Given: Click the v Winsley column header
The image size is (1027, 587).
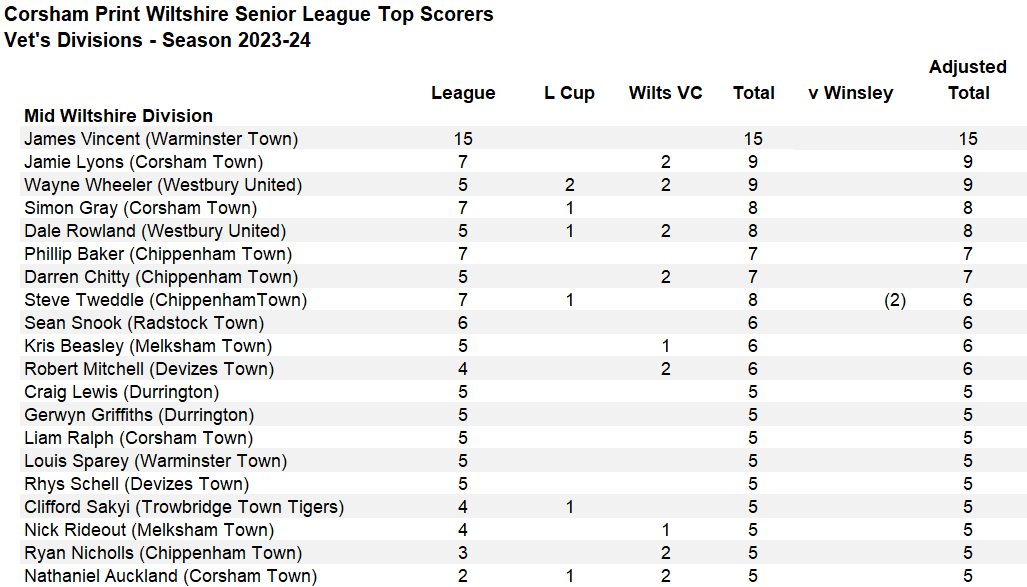Looking at the screenshot, I should pyautogui.click(x=850, y=93).
